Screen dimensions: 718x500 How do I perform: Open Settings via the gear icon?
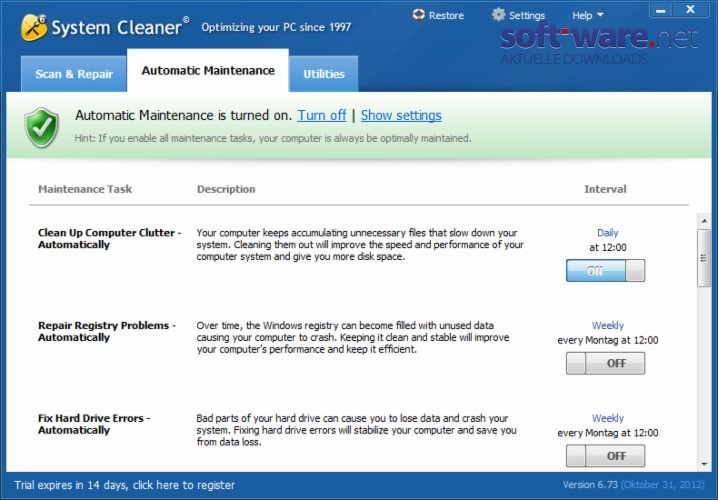point(498,15)
